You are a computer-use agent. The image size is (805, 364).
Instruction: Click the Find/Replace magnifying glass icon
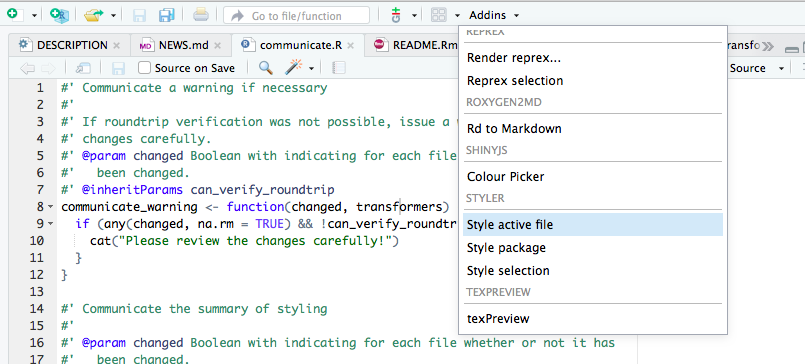265,68
